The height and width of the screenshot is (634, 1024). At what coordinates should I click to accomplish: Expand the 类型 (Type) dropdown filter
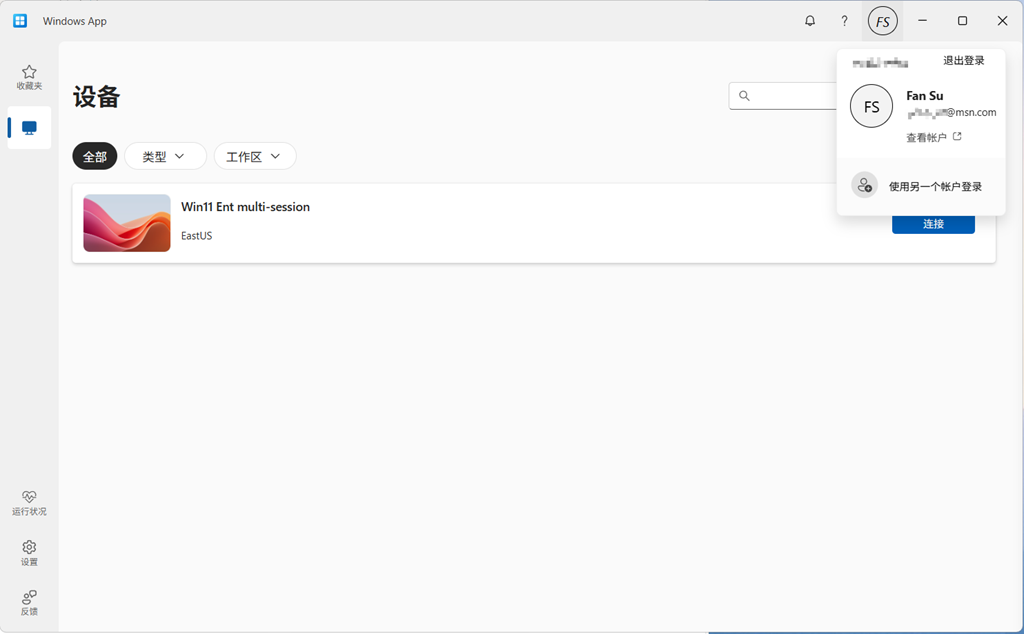(165, 157)
